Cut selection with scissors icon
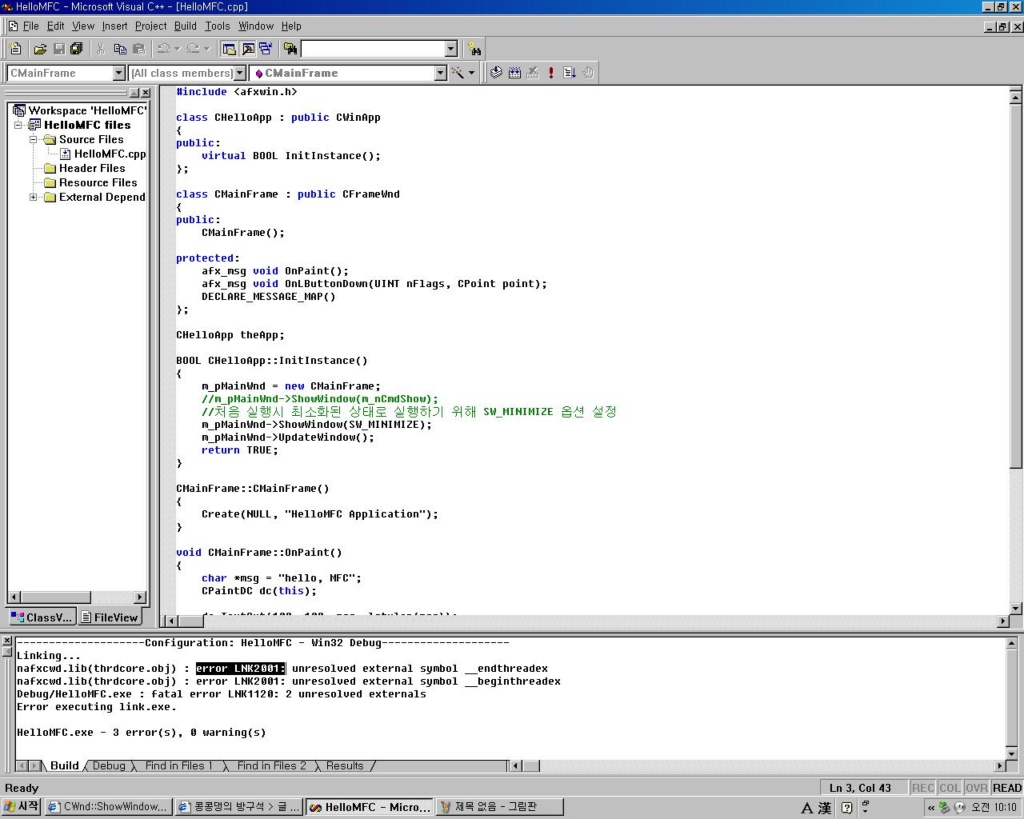The width and height of the screenshot is (1024, 819). [x=101, y=49]
